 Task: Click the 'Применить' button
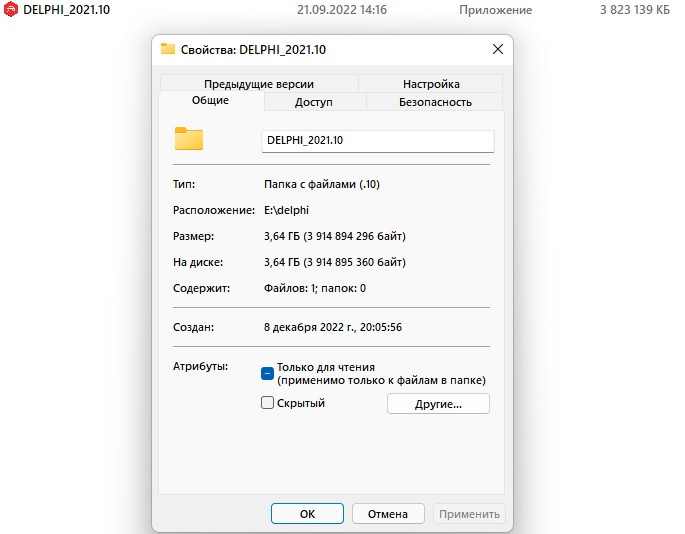(x=469, y=513)
